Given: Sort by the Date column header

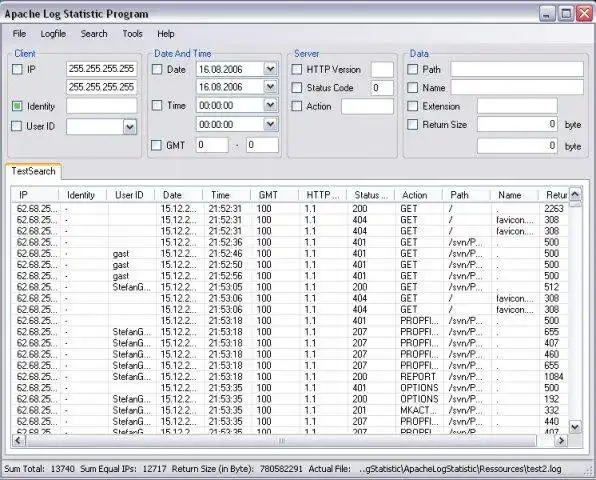Looking at the screenshot, I should point(178,195).
